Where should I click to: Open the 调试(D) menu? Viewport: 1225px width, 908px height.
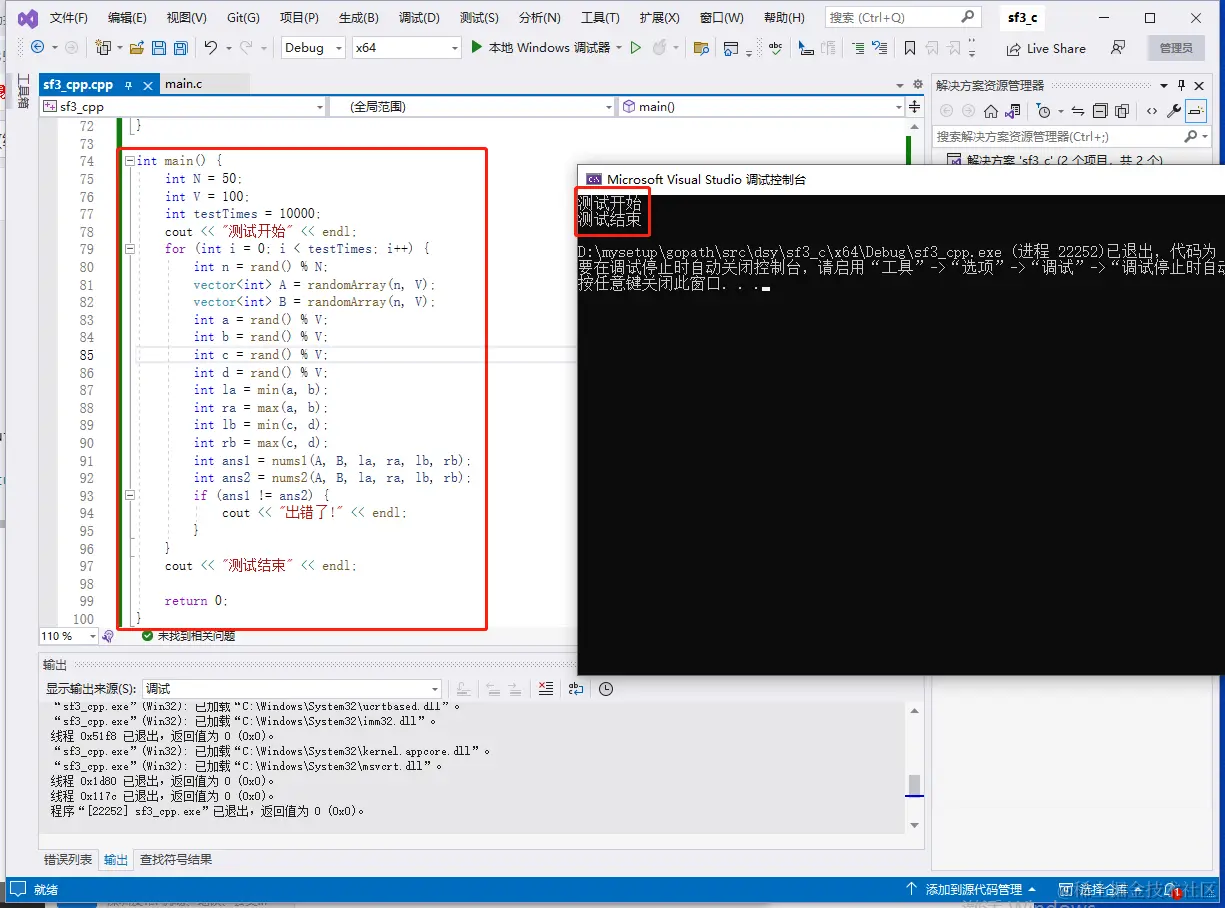click(x=419, y=18)
